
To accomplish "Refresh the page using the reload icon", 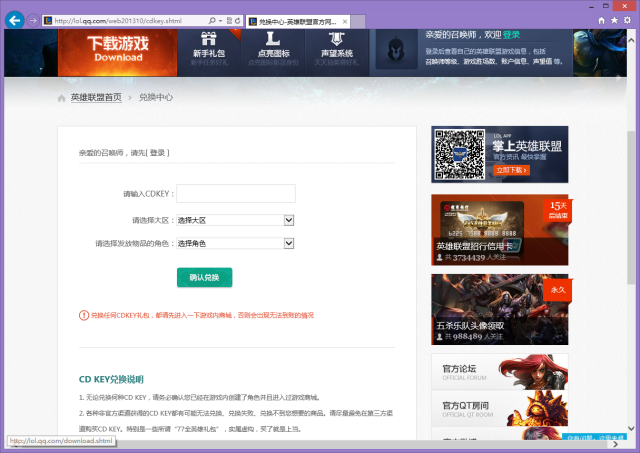I will click(x=238, y=20).
